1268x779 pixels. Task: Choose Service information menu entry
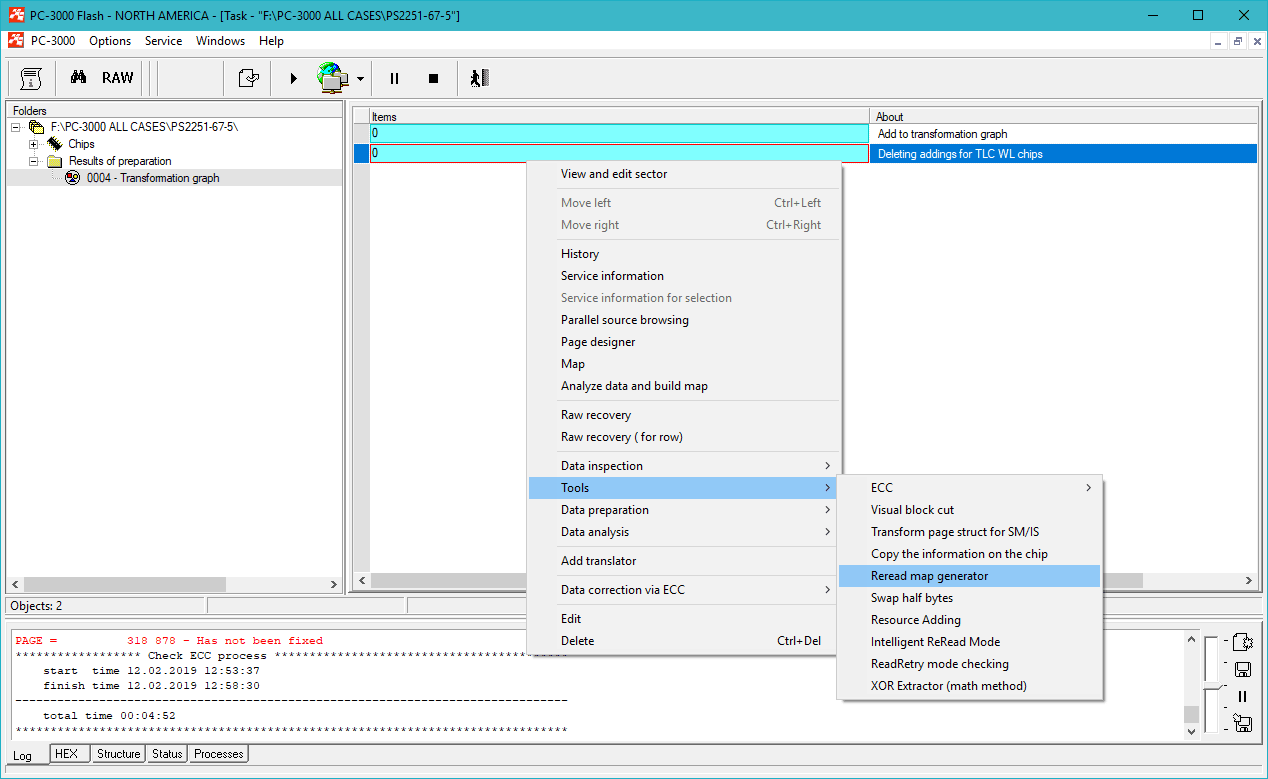pyautogui.click(x=685, y=276)
